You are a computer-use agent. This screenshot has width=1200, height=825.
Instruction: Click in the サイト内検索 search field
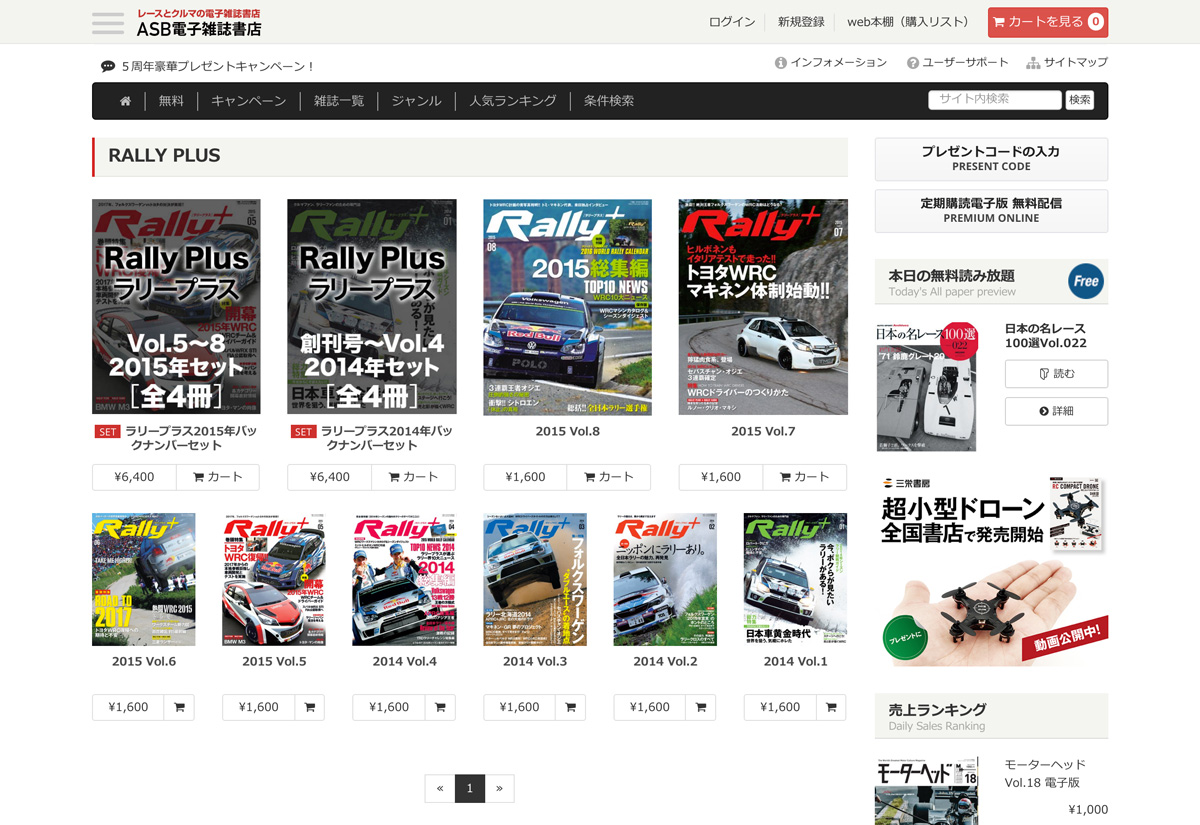tap(994, 100)
